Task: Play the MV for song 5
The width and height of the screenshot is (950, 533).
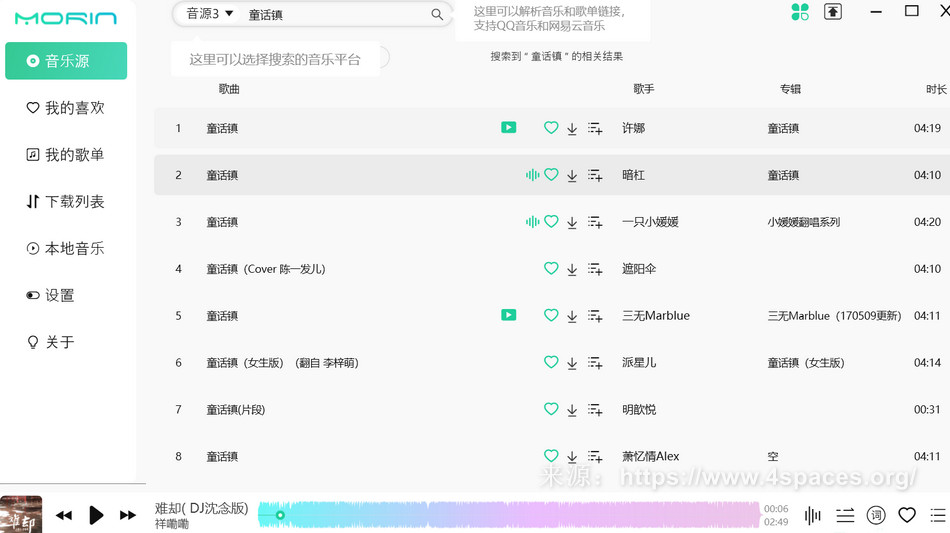Action: point(509,315)
